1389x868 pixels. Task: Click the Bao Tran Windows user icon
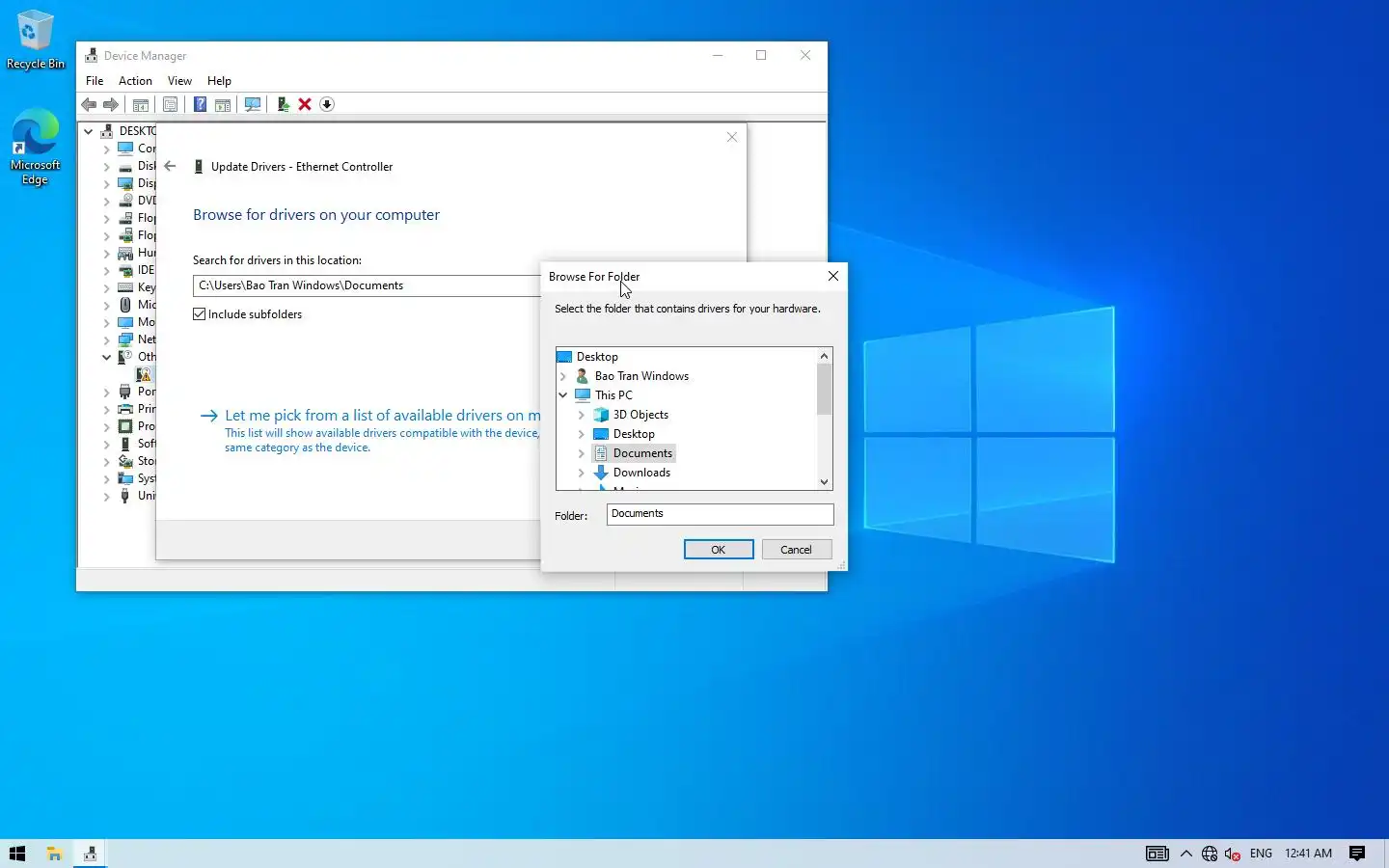[x=583, y=376]
